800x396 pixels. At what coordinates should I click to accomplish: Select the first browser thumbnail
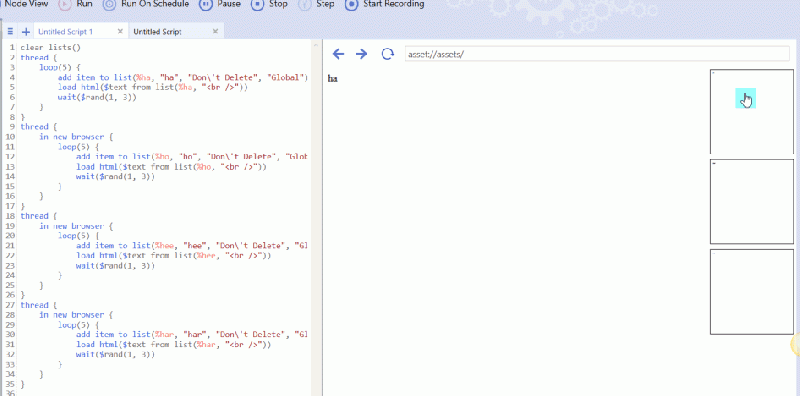click(x=752, y=111)
